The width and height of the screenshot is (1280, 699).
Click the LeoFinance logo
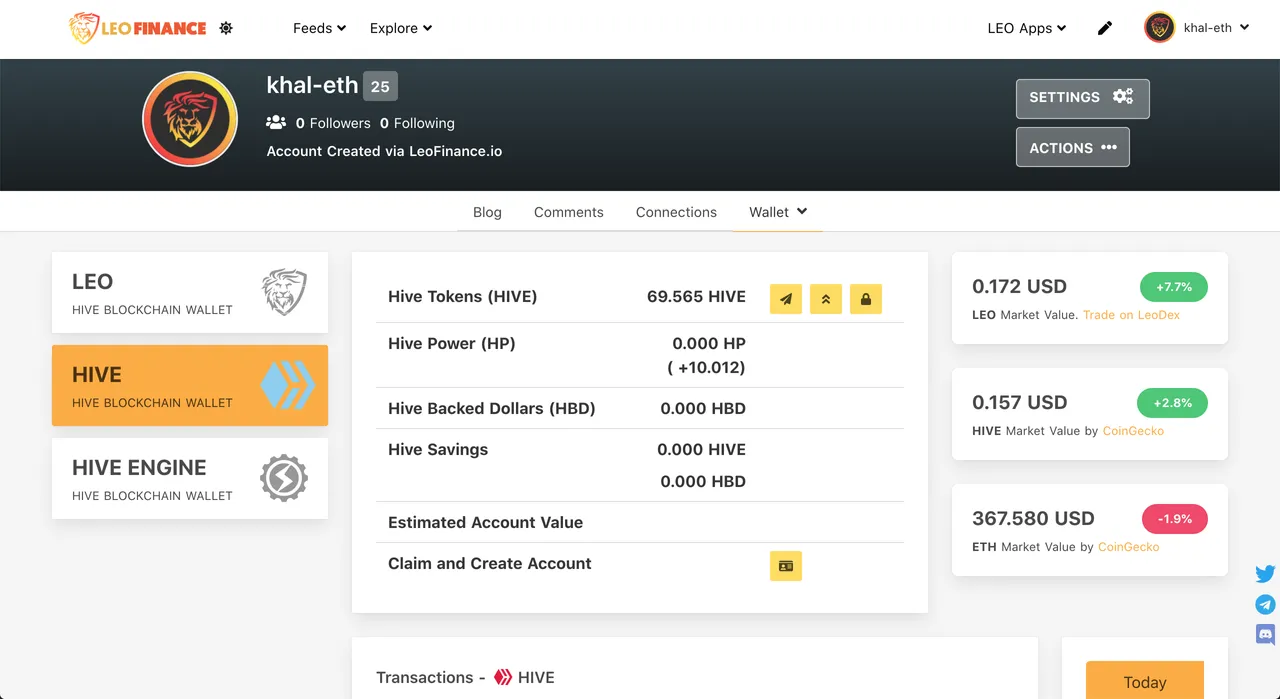click(138, 28)
